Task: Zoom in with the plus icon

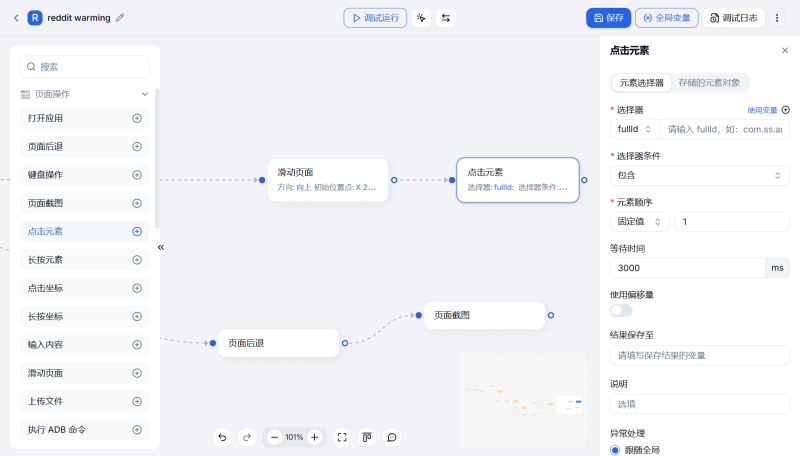Action: click(x=314, y=437)
